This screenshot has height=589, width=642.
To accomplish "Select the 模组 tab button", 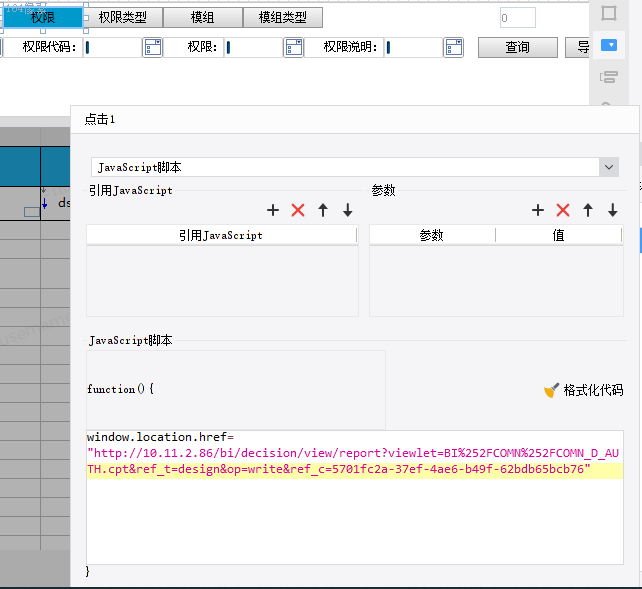I will pyautogui.click(x=202, y=18).
